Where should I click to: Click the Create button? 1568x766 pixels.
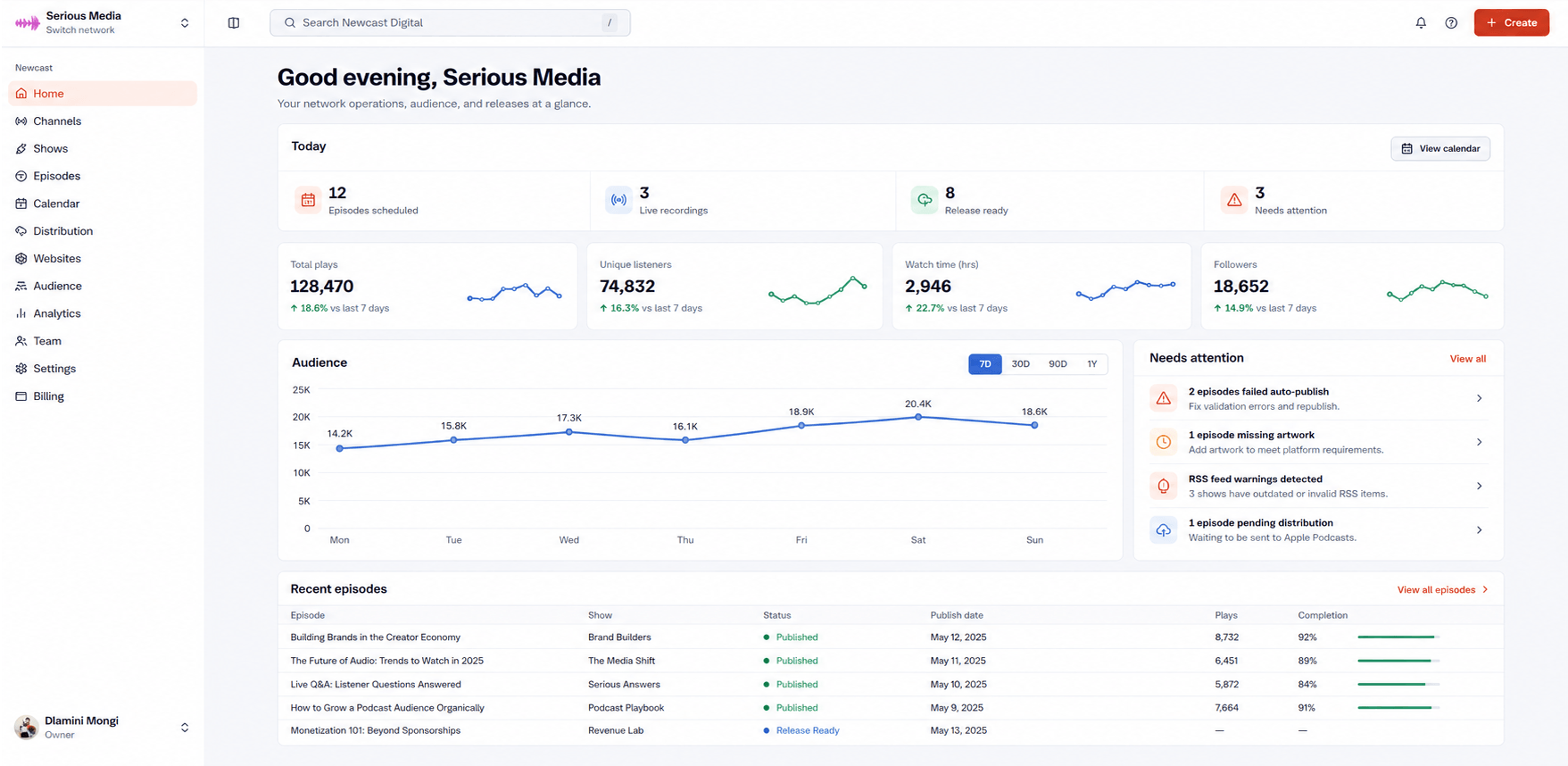pos(1511,22)
